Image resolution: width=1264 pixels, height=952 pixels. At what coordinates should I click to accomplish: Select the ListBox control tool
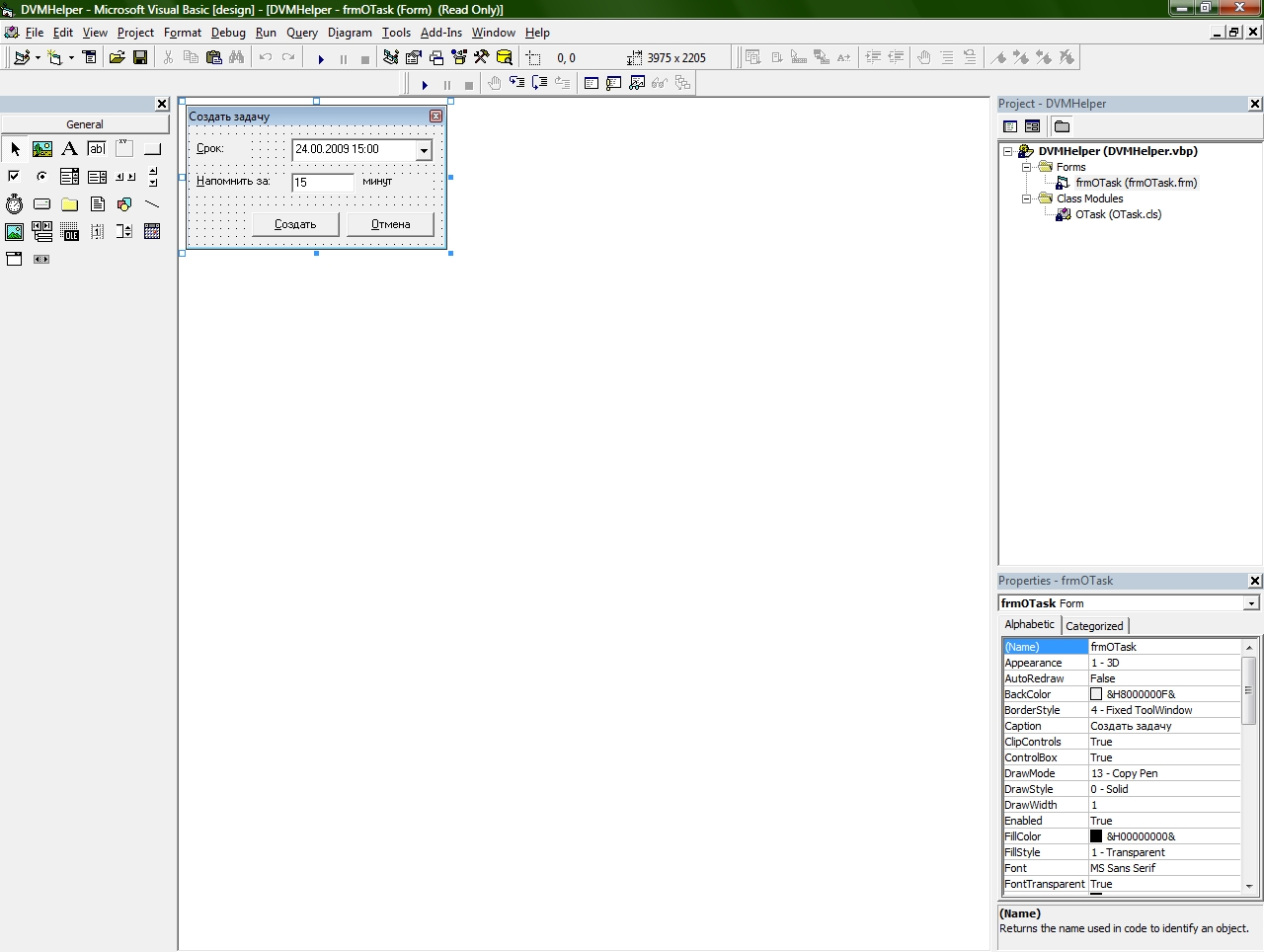97,177
